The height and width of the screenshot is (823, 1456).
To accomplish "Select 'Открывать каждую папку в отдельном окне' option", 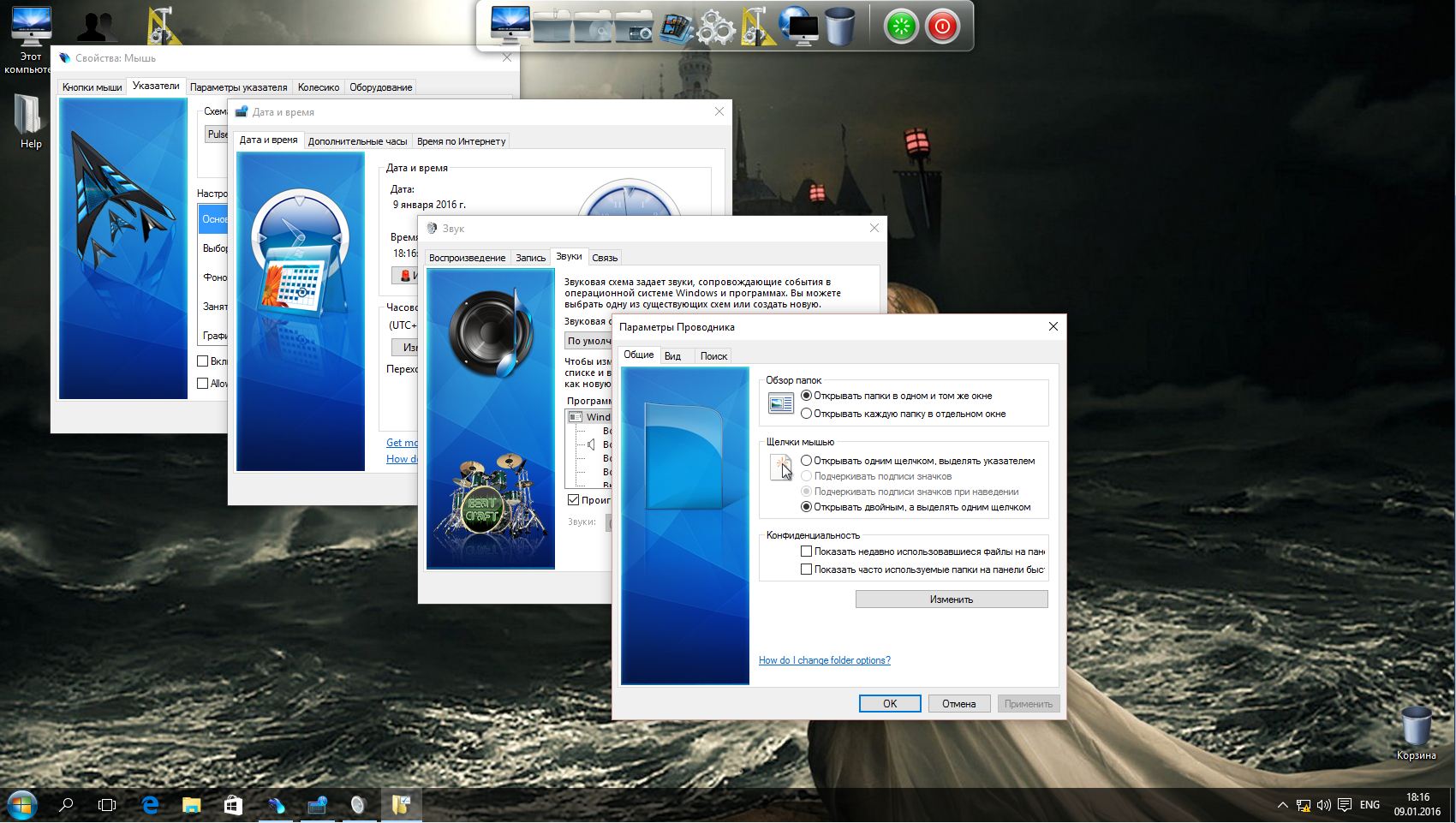I will point(806,414).
